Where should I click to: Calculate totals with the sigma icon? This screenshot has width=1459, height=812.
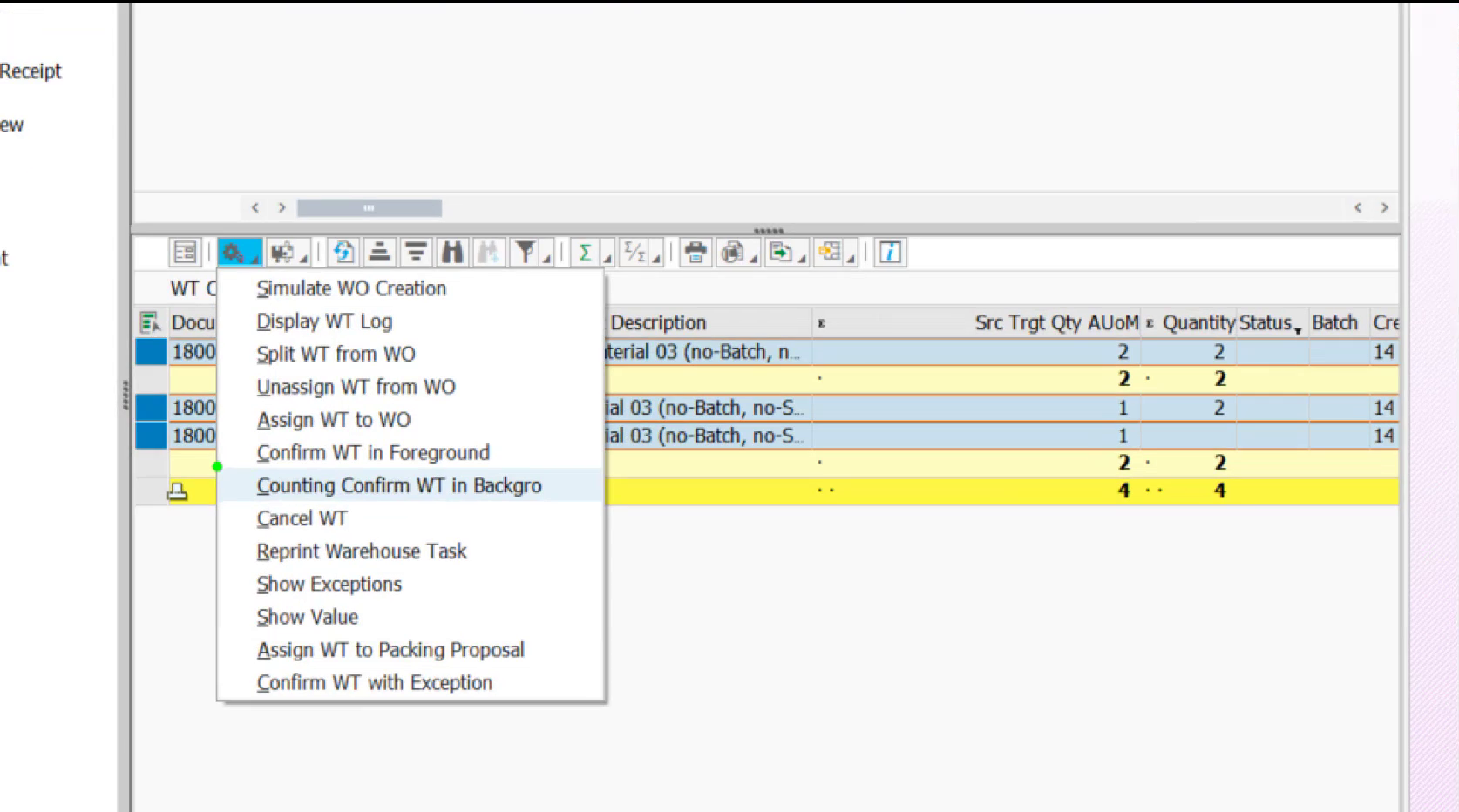click(584, 253)
